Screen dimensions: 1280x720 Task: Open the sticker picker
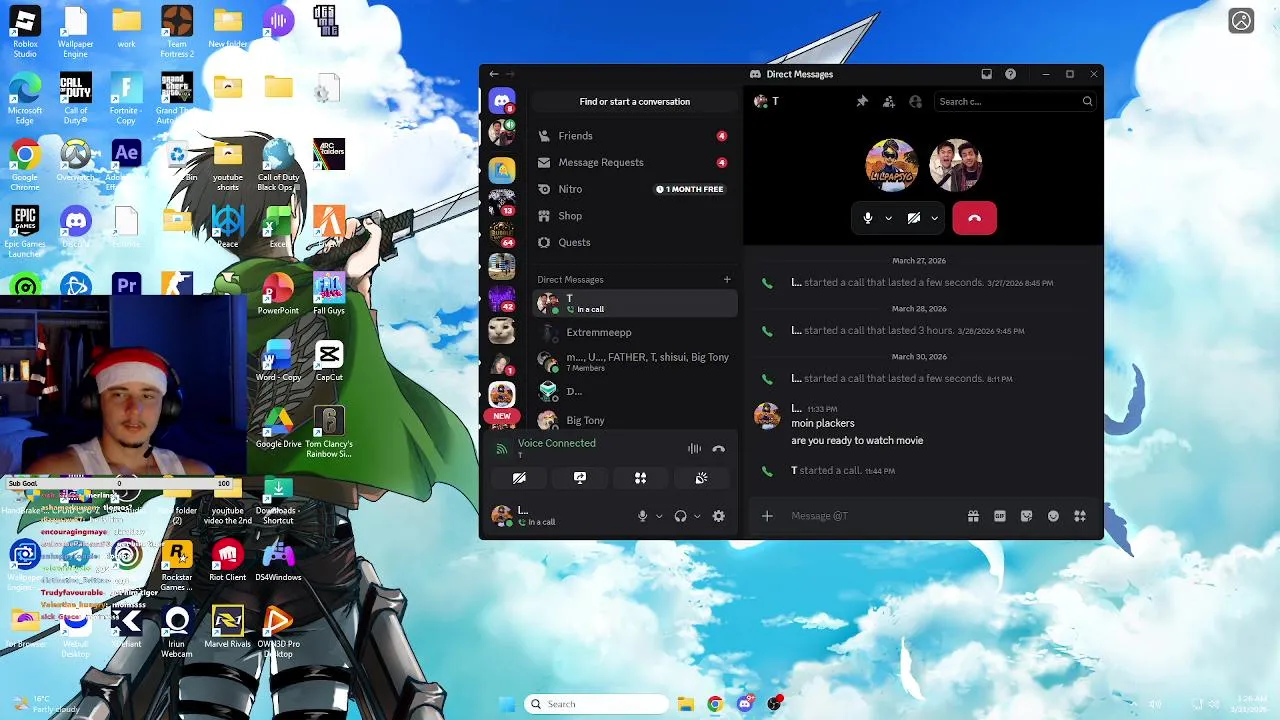1026,516
